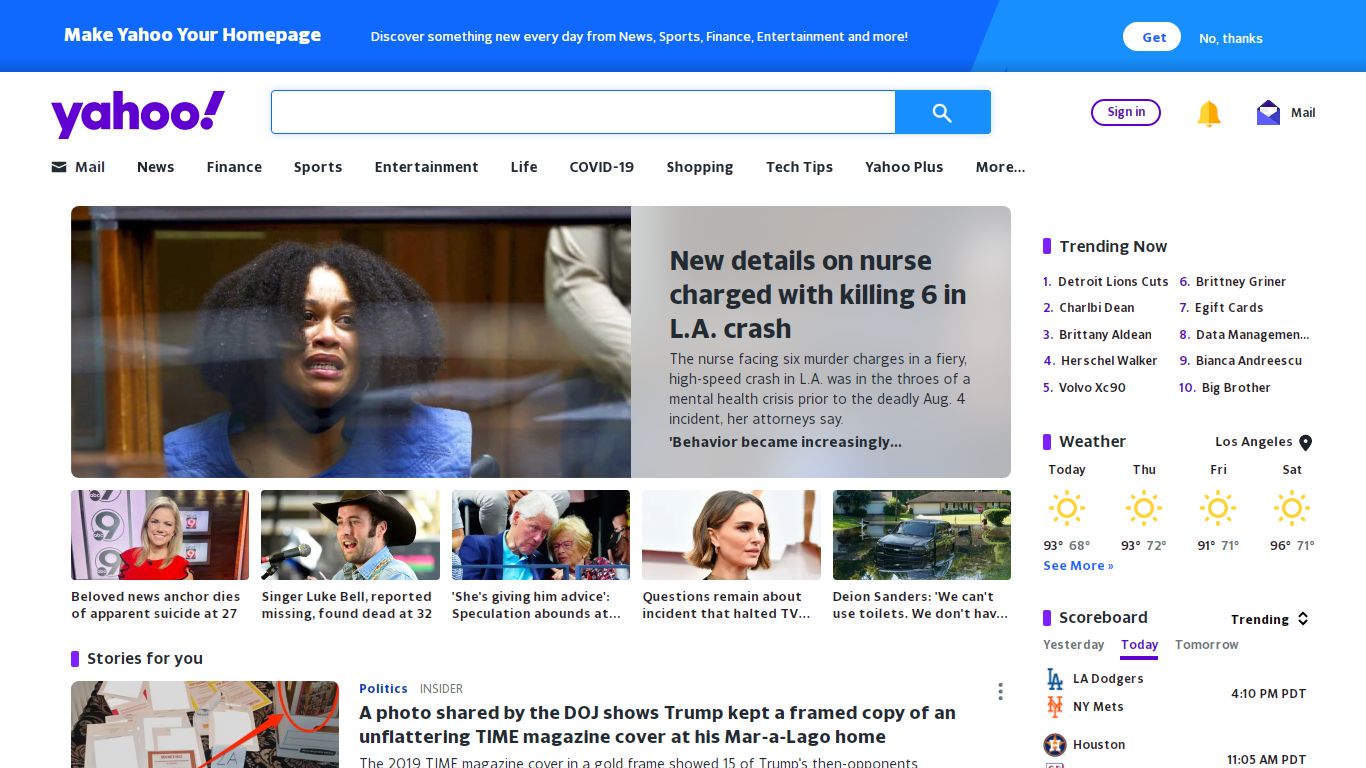Open Yahoo Plus in the navigation bar
The height and width of the screenshot is (768, 1366).
[x=904, y=167]
